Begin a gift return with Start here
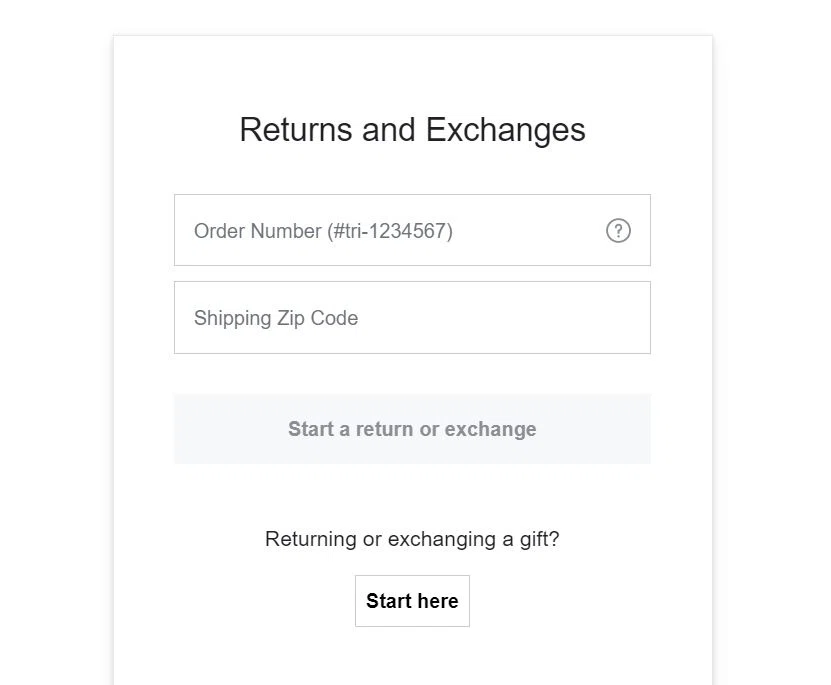 click(412, 600)
